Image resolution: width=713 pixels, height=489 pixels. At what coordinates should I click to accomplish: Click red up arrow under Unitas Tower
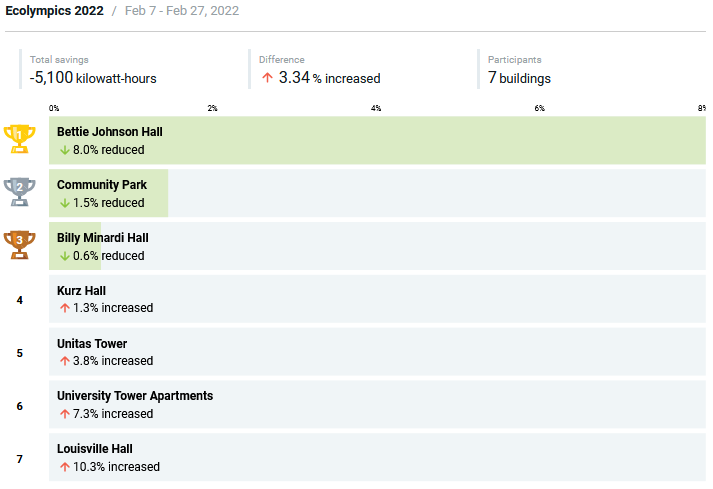[x=64, y=361]
